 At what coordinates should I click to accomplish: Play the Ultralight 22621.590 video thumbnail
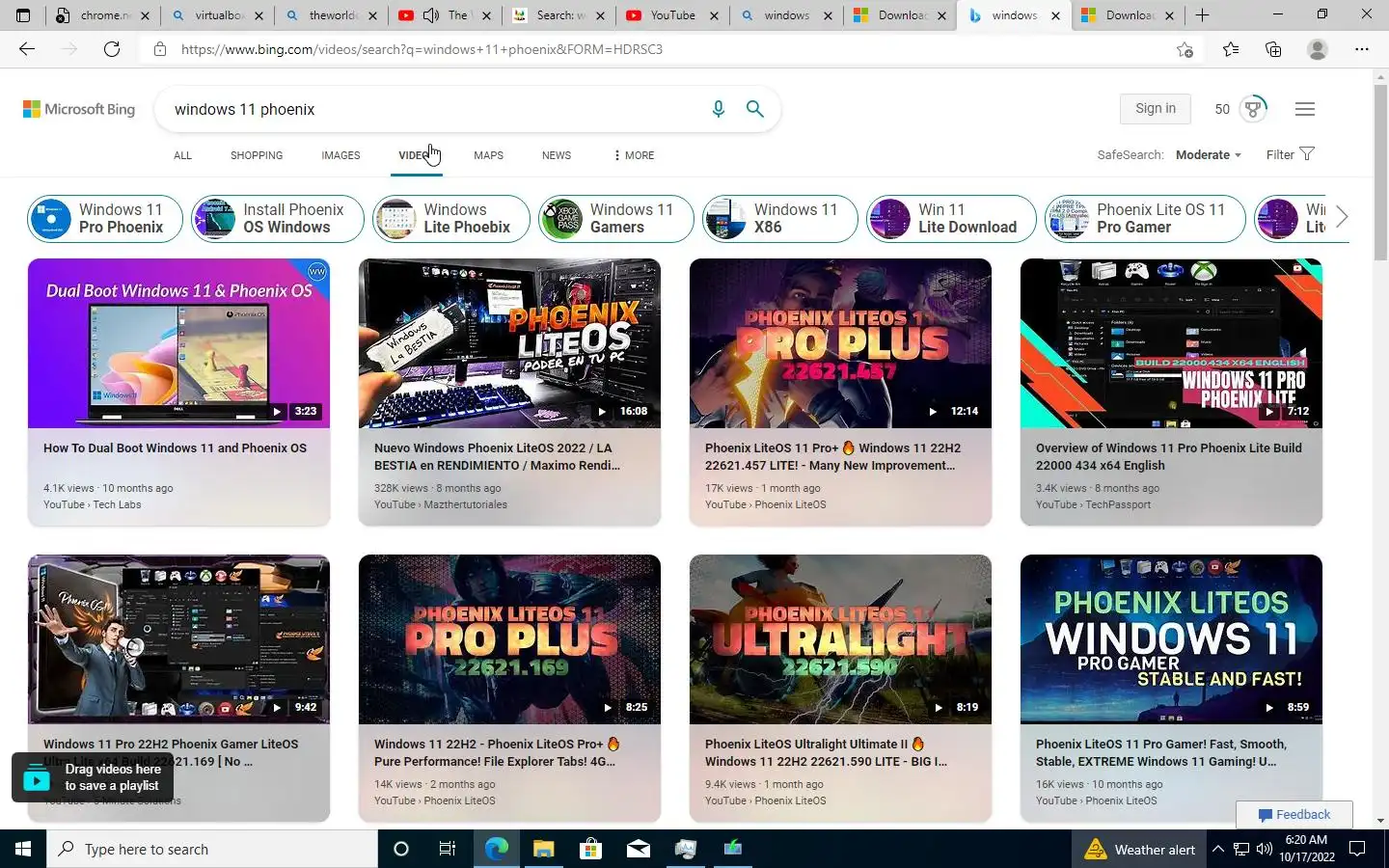(x=840, y=639)
